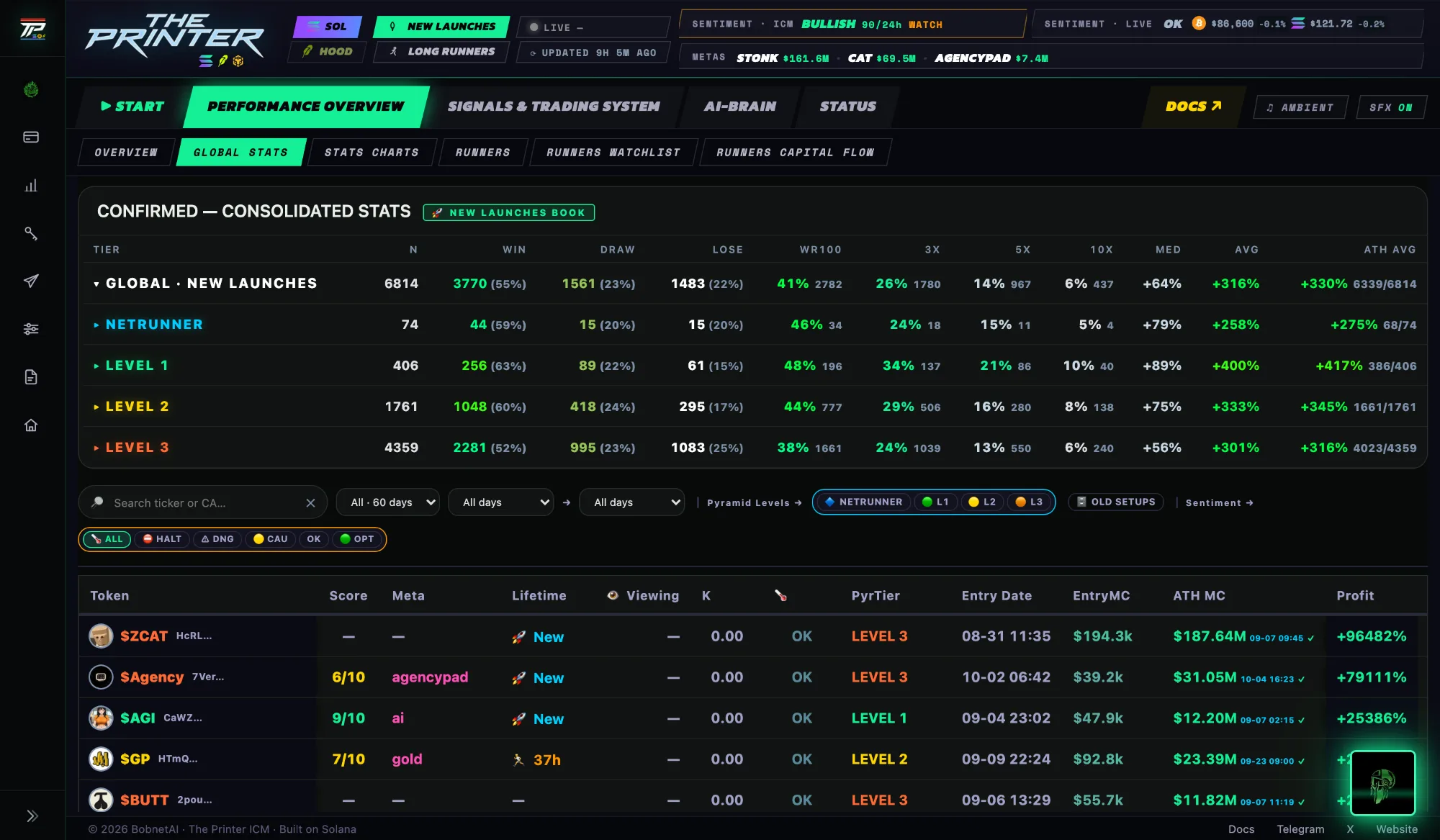The width and height of the screenshot is (1440, 840).
Task: Open the skull chat widget thumbnail
Action: tap(1382, 782)
